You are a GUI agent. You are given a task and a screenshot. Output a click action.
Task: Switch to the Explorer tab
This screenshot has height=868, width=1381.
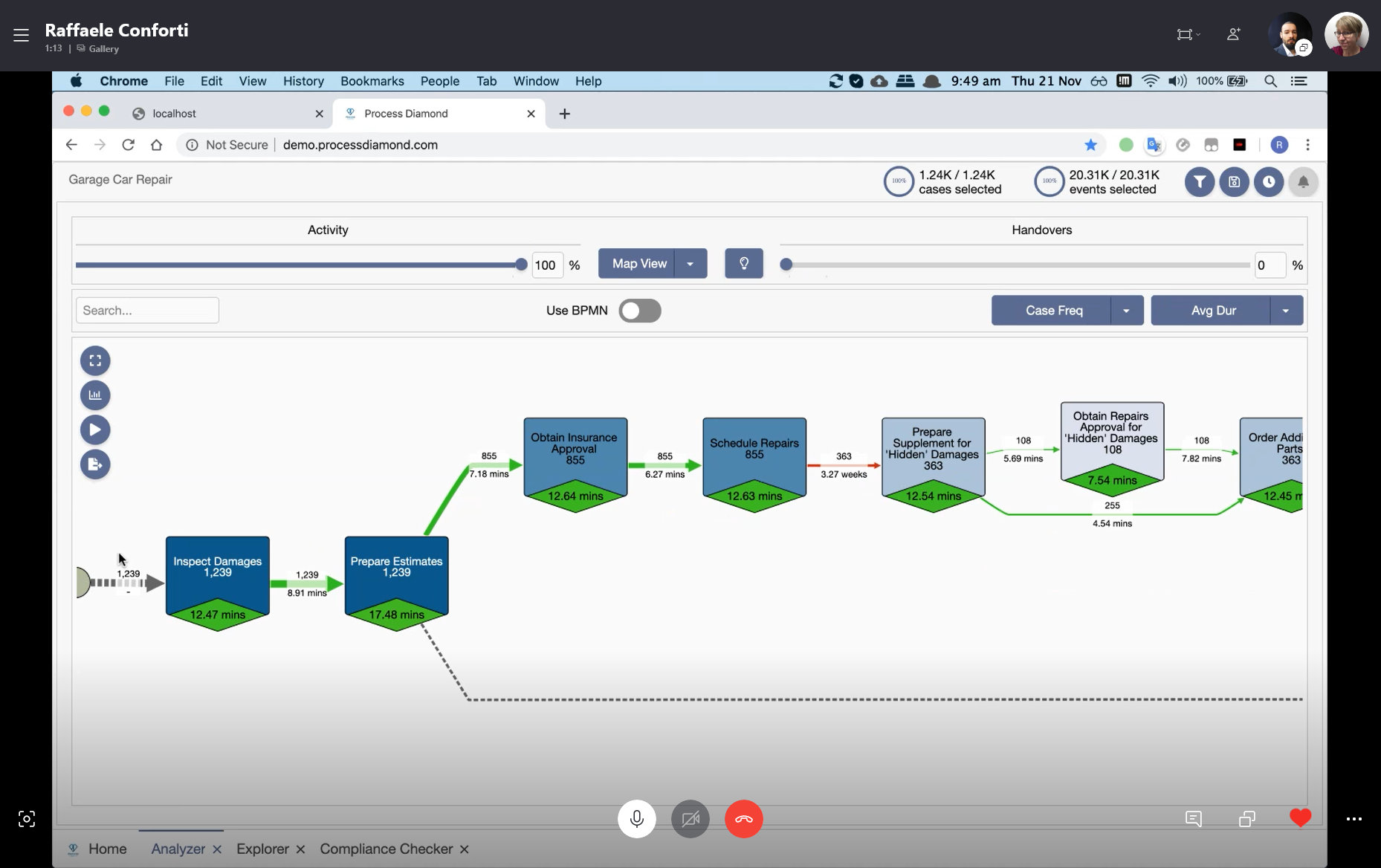tap(262, 849)
